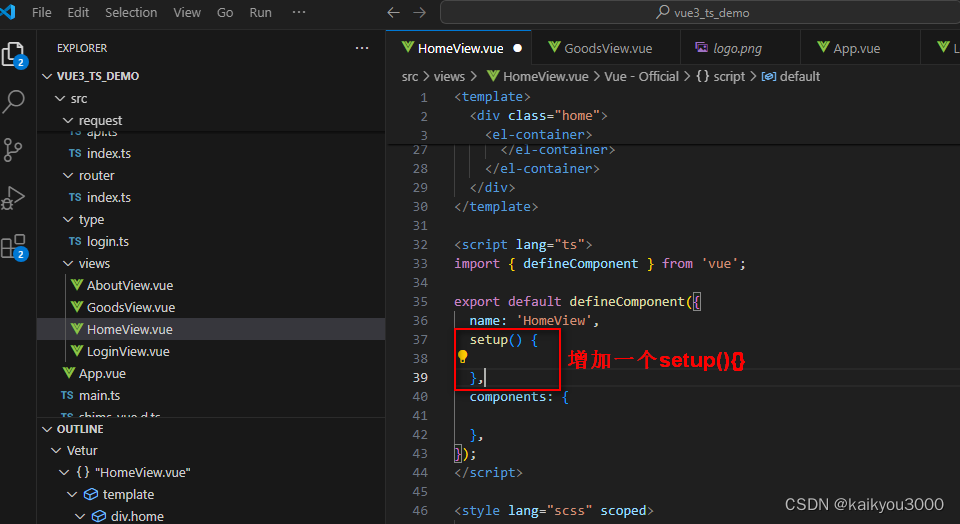Select HomeView.vue in the file tree
This screenshot has height=524, width=960.
(x=211, y=329)
